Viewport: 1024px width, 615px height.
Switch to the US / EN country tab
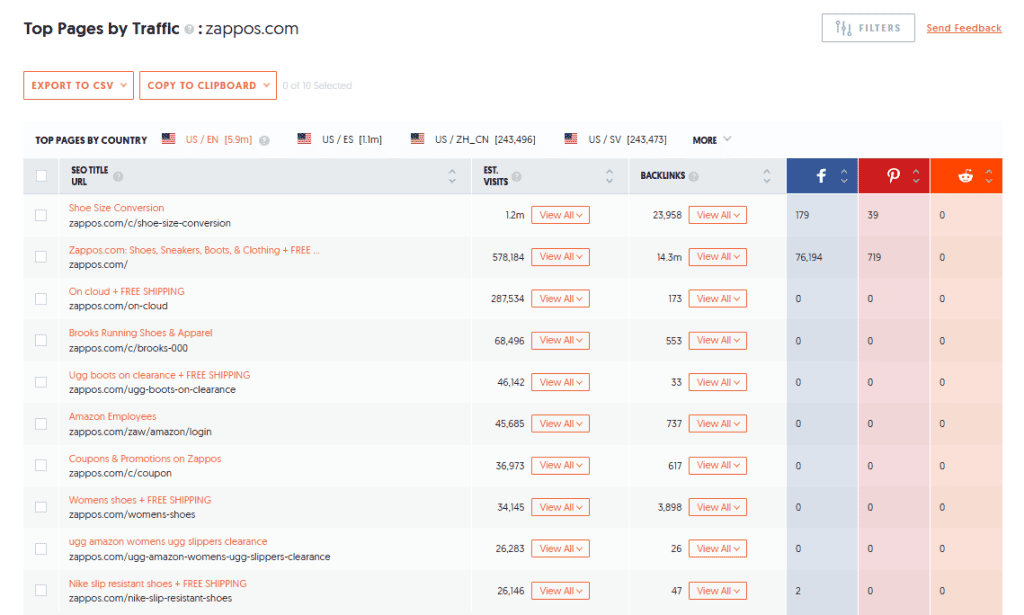click(218, 140)
